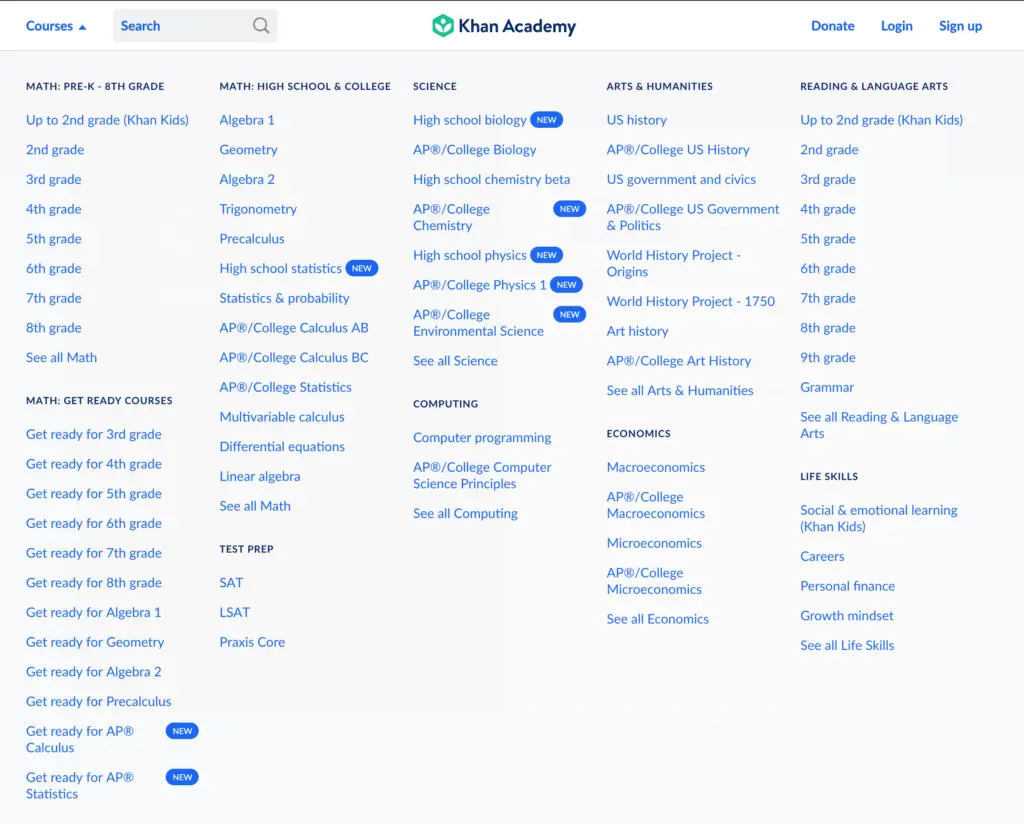Open High school chemistry beta
Image resolution: width=1024 pixels, height=824 pixels.
point(492,180)
